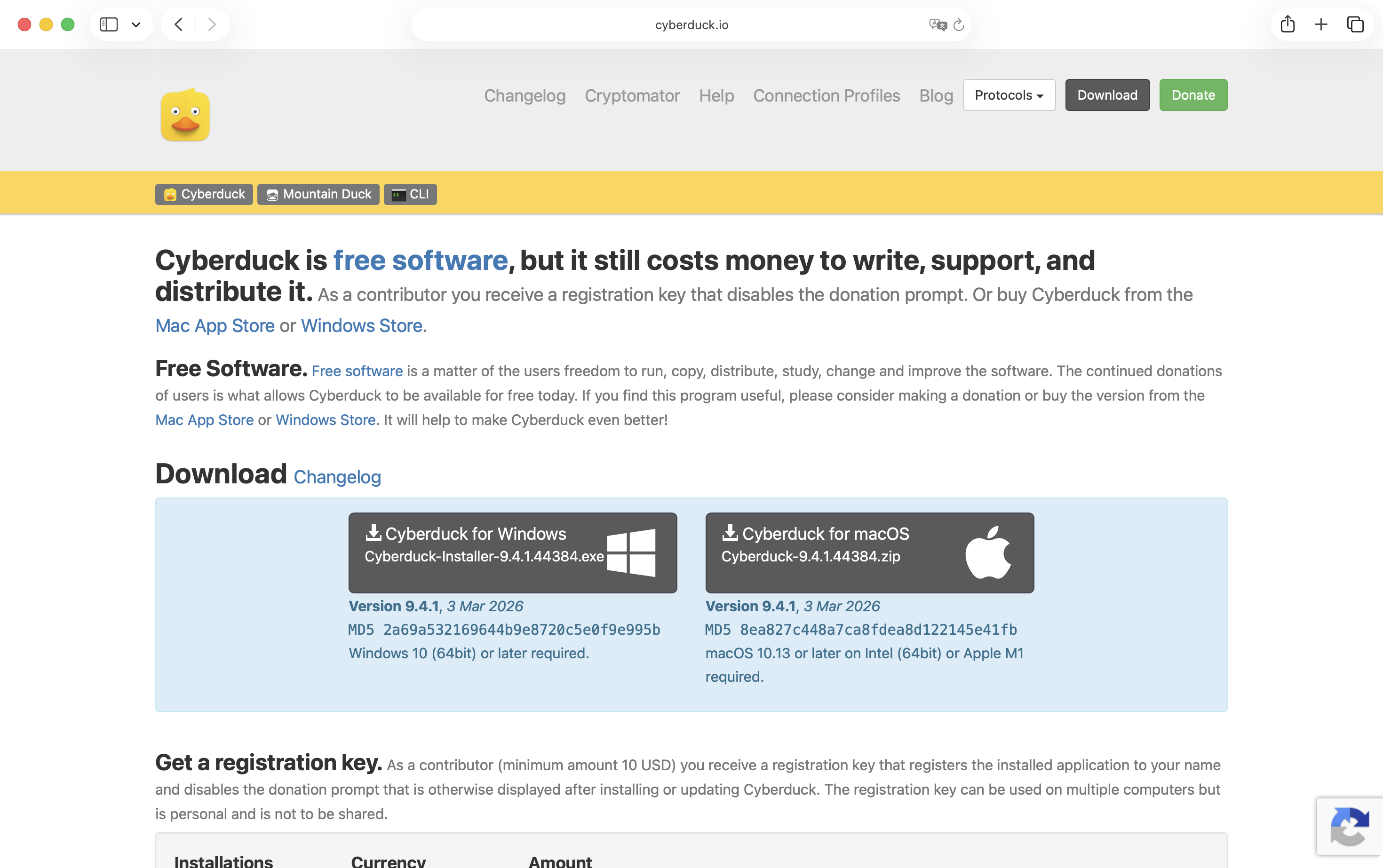1383x868 pixels.
Task: Click the Windows logo icon
Action: point(631,552)
